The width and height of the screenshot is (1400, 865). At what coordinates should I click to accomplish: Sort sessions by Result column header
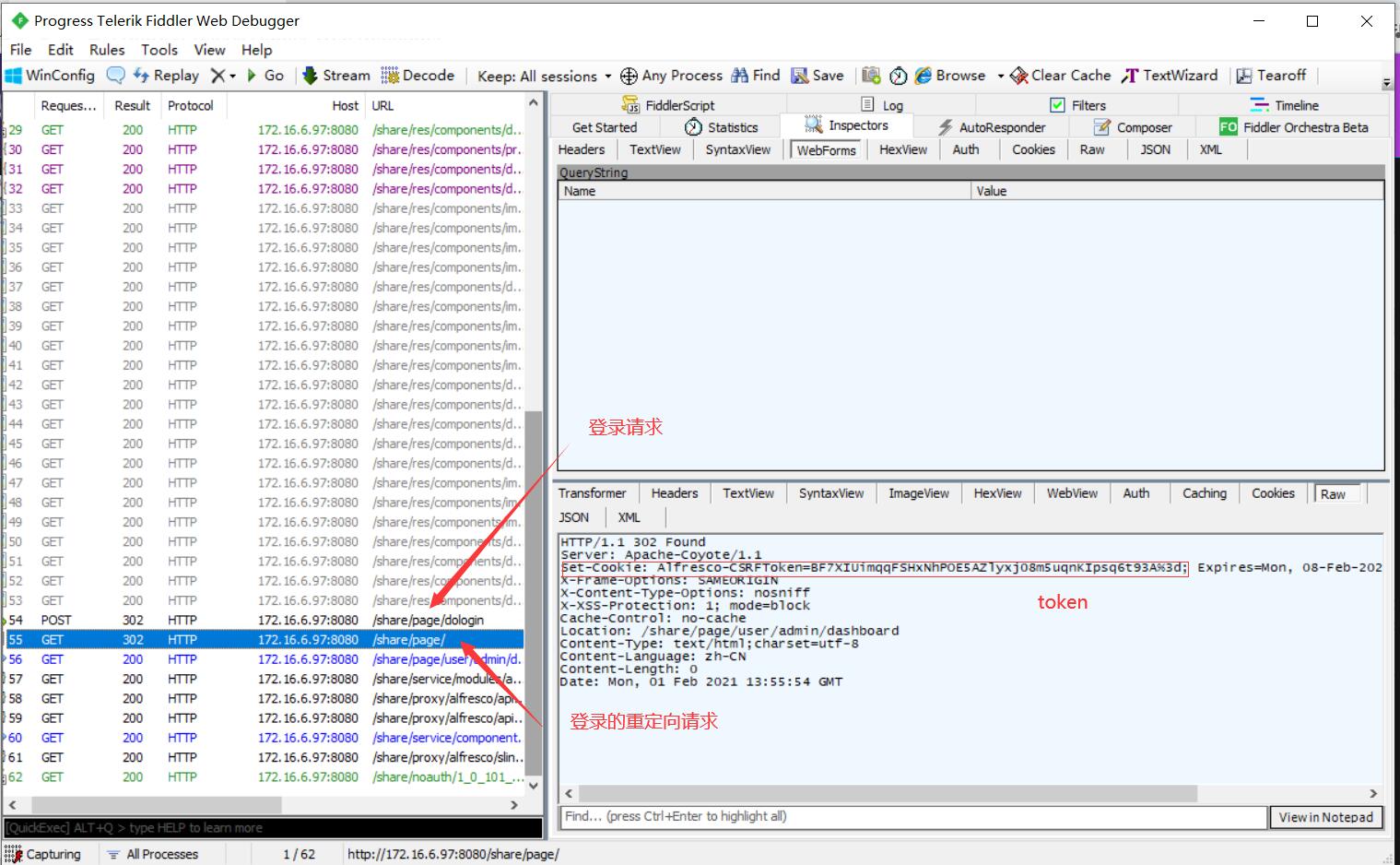point(132,106)
